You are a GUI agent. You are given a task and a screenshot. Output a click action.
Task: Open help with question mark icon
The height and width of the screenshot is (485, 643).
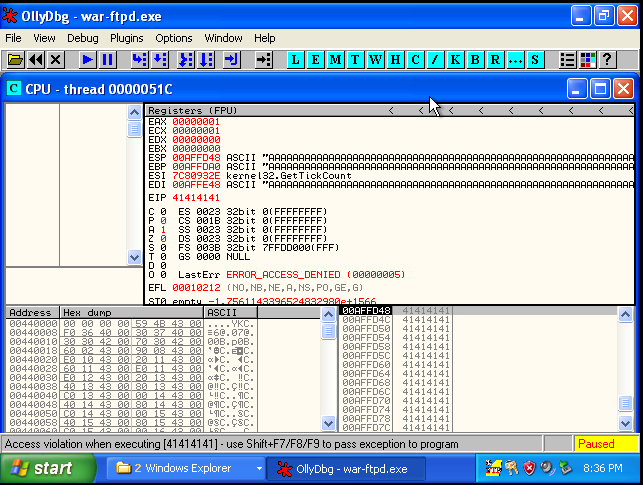click(x=607, y=60)
